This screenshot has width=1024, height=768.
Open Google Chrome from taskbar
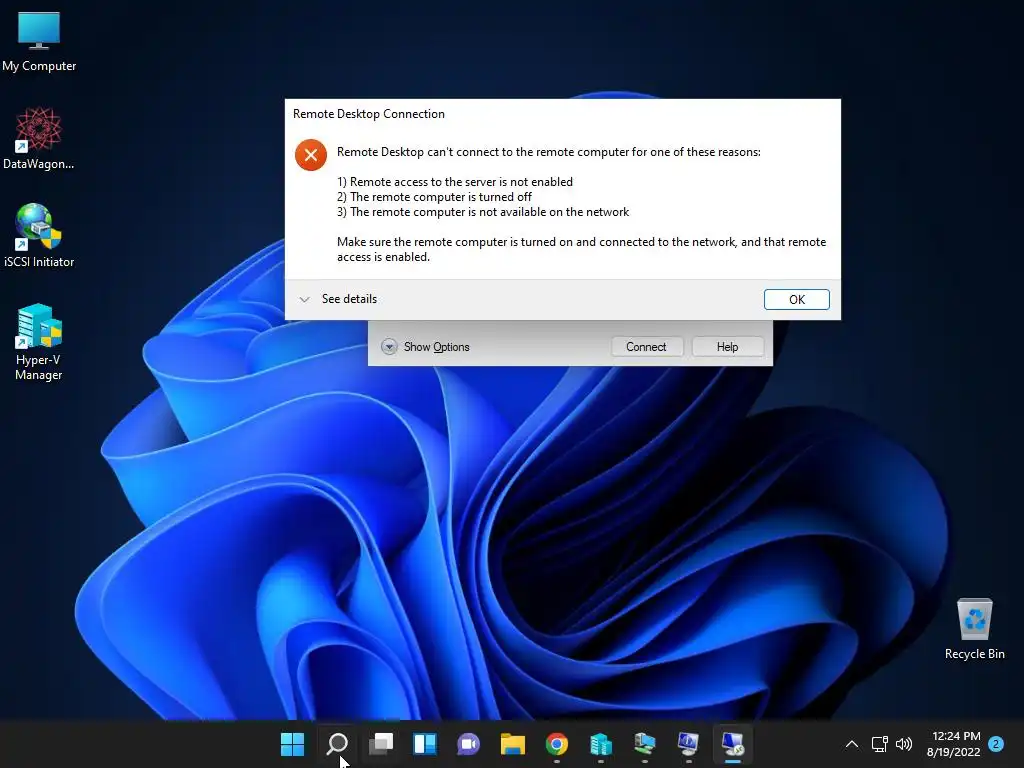coord(556,744)
